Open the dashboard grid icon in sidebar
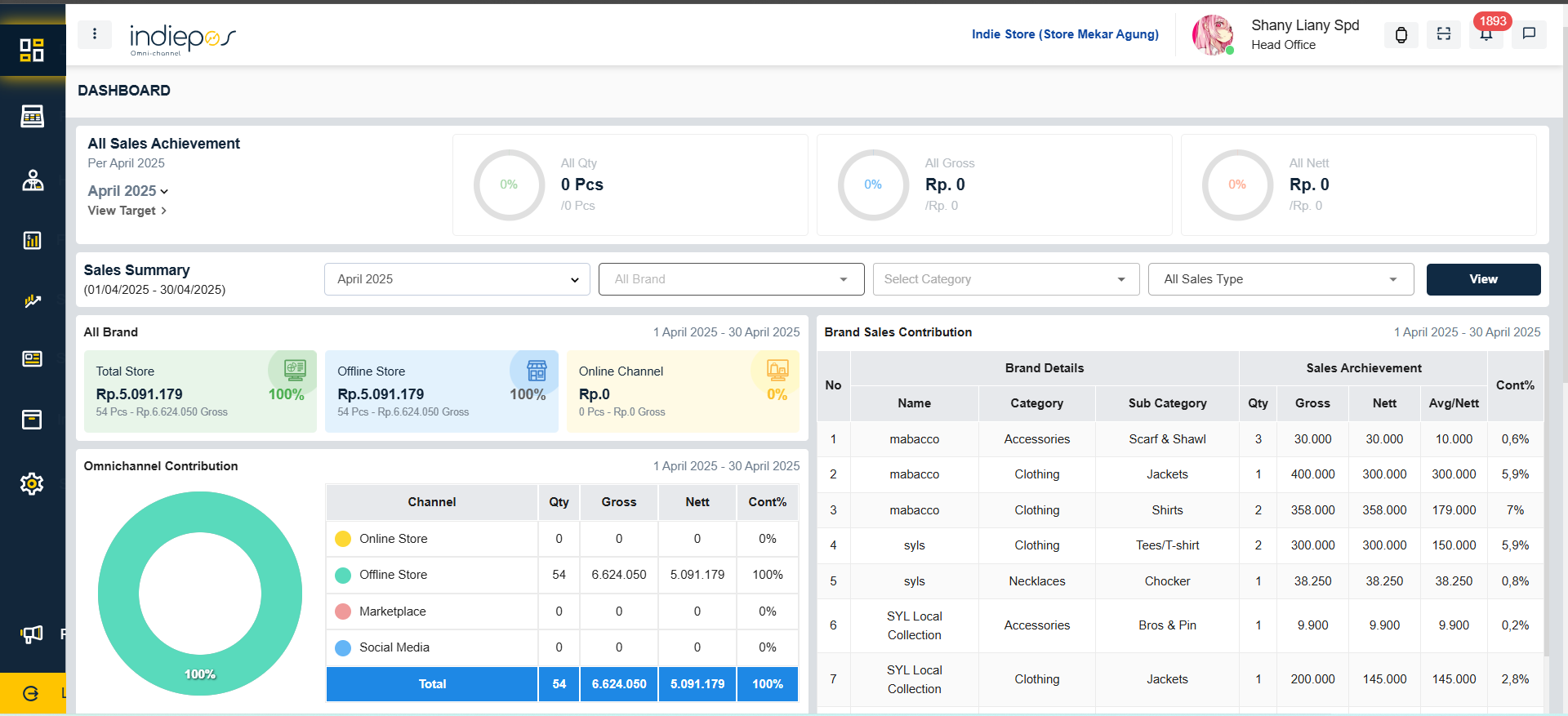Viewport: 1568px width, 716px height. [32, 51]
